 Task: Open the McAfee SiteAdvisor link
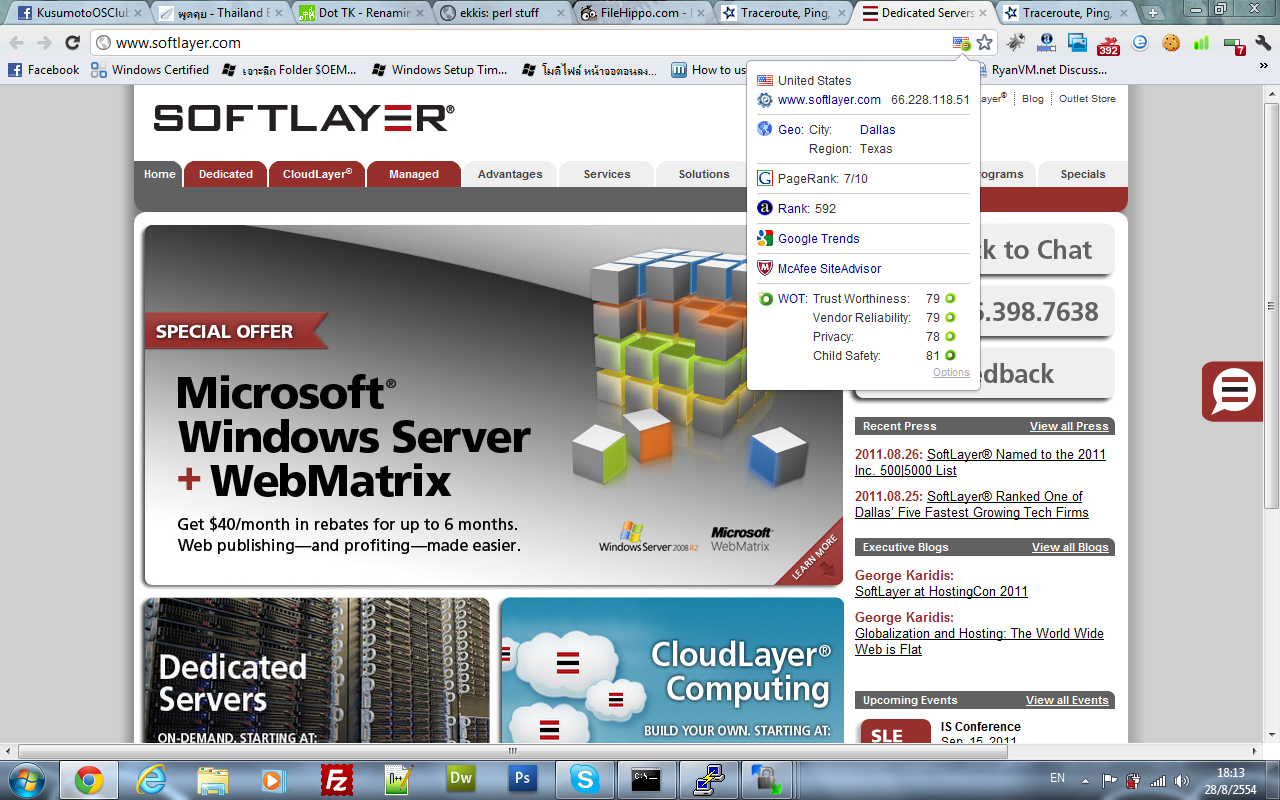tap(829, 269)
